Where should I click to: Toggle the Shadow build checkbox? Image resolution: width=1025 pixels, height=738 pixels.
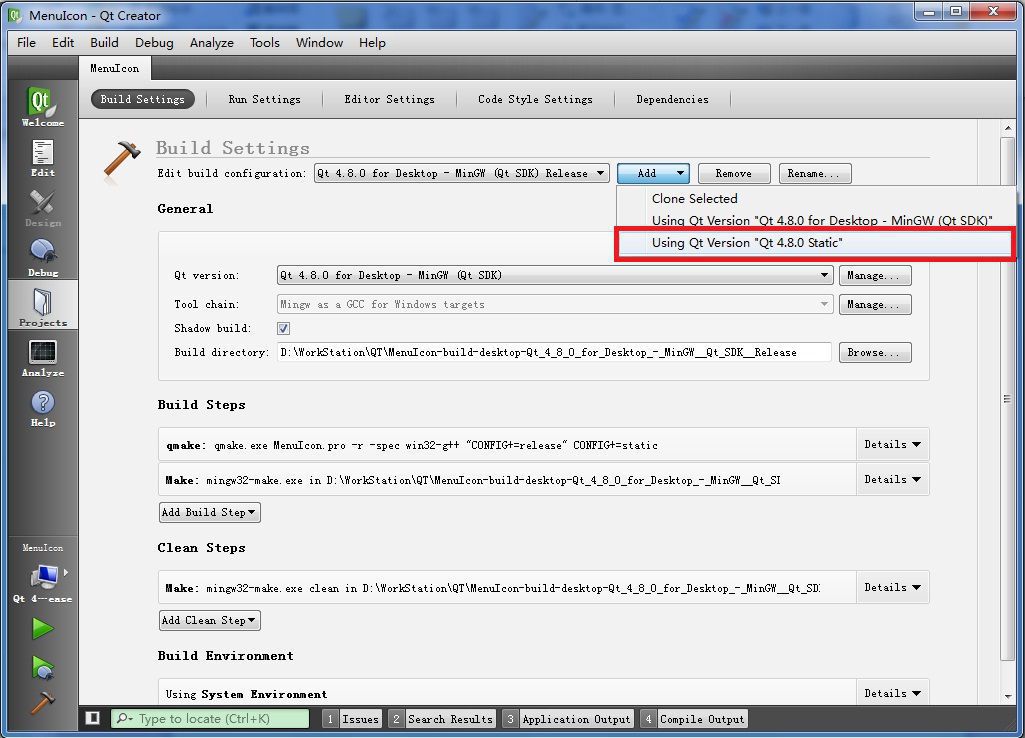(284, 328)
